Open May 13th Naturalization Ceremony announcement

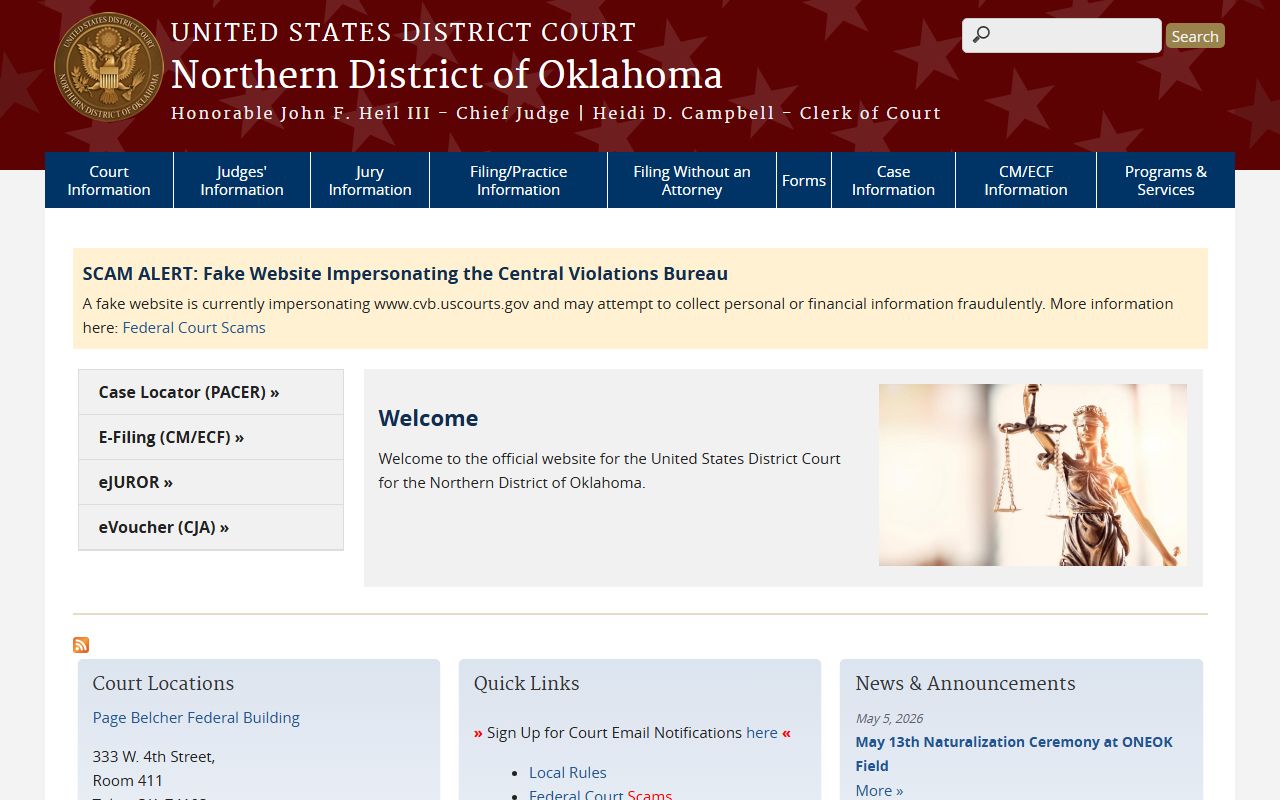coord(1014,753)
